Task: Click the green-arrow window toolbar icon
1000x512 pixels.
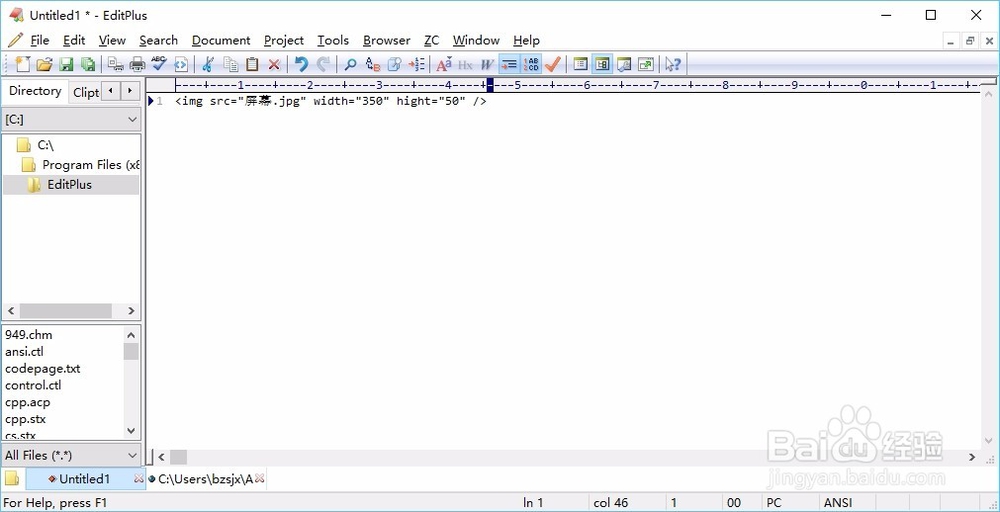Action: 645,64
